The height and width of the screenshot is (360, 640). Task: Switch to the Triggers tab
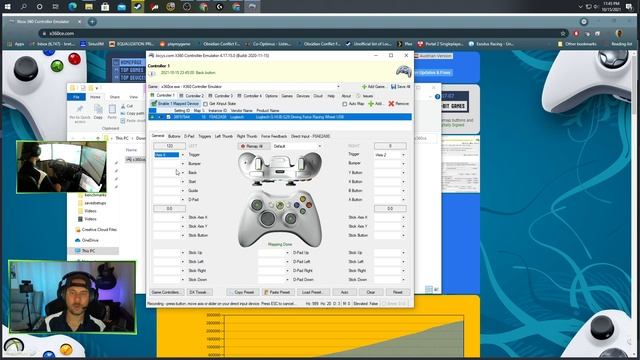pos(204,136)
